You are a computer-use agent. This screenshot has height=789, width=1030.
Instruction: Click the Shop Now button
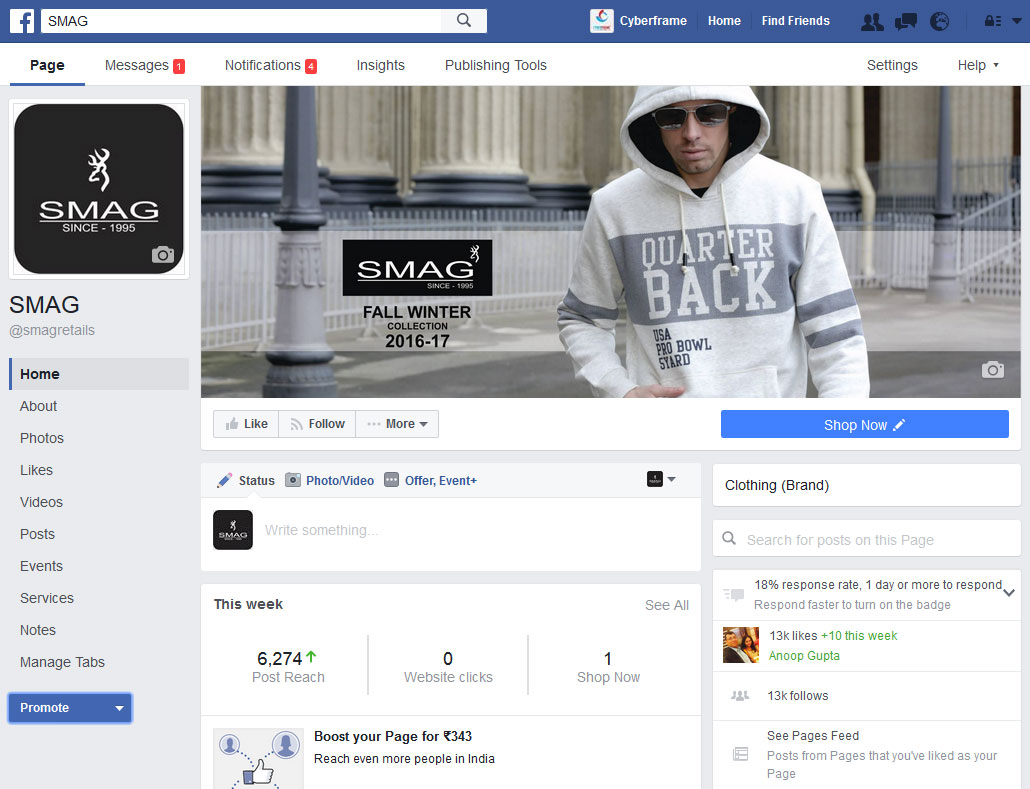pos(864,424)
